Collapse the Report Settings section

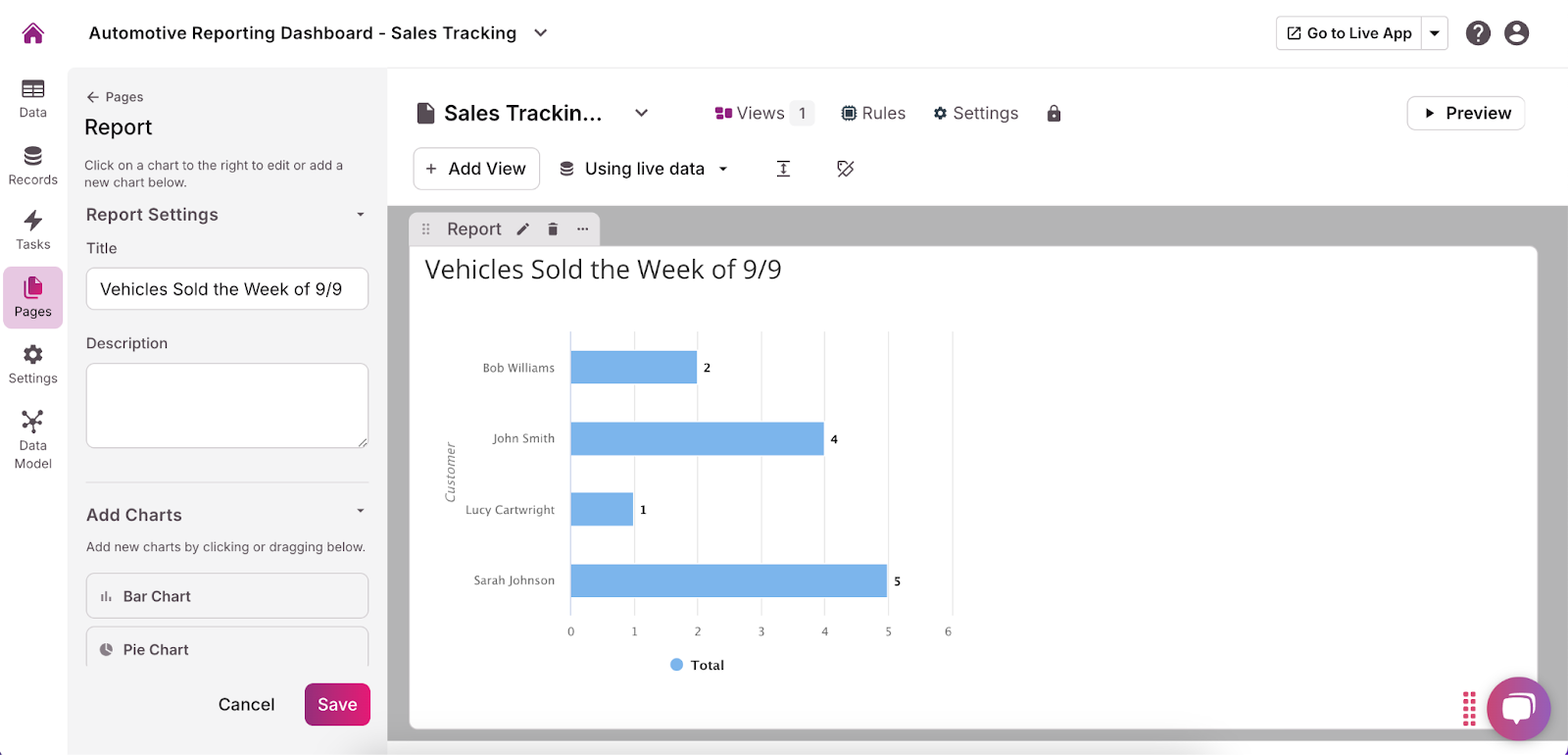pyautogui.click(x=361, y=215)
